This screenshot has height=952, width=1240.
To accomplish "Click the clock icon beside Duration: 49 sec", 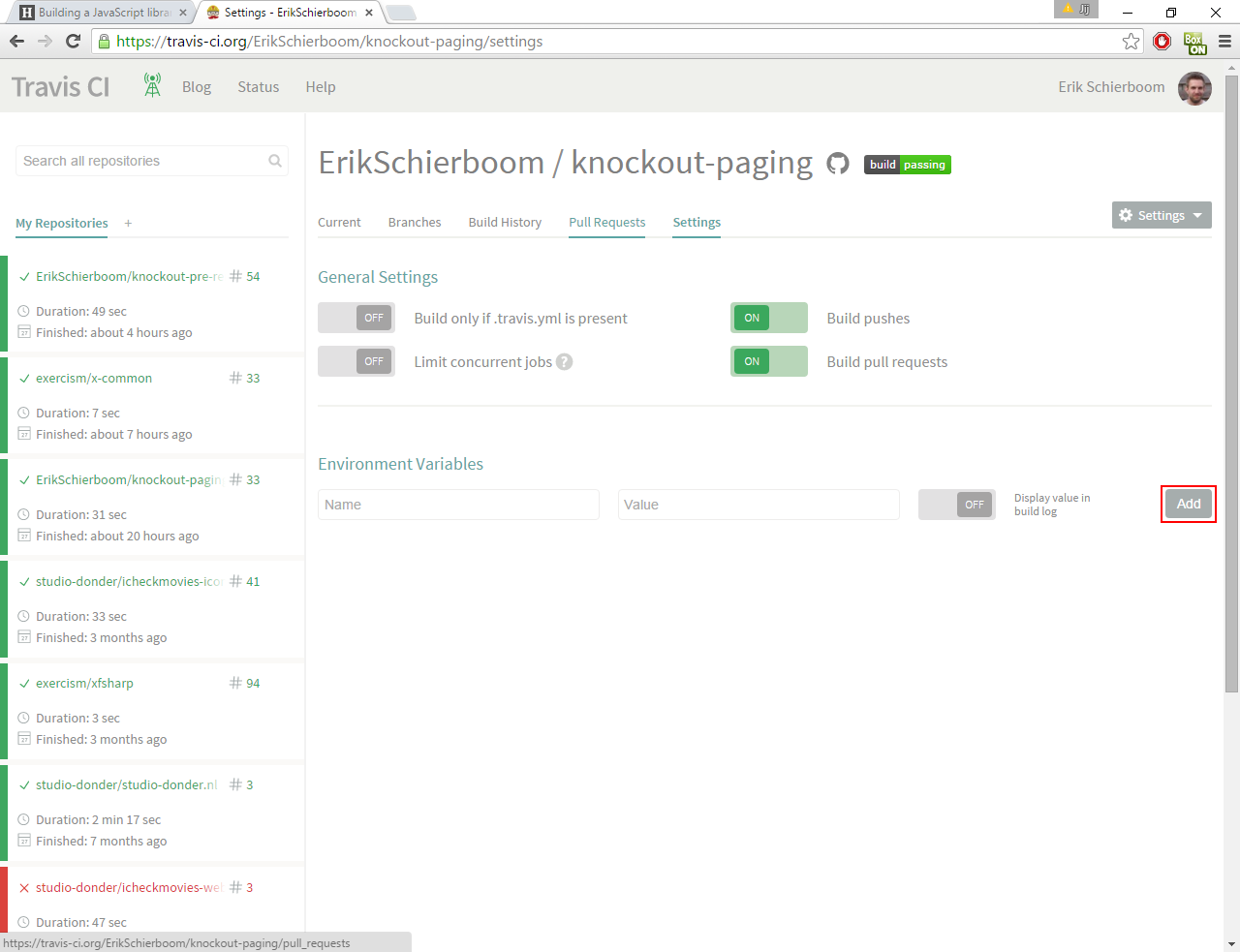I will point(24,312).
